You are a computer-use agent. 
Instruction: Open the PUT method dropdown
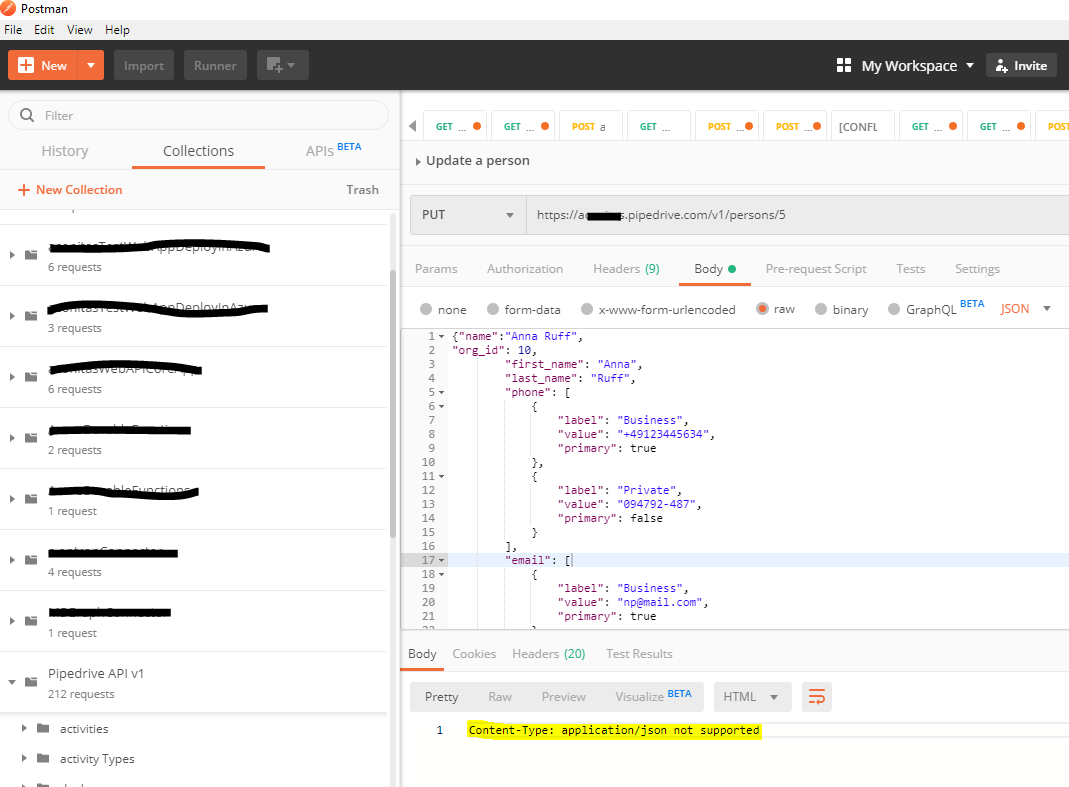click(x=468, y=214)
